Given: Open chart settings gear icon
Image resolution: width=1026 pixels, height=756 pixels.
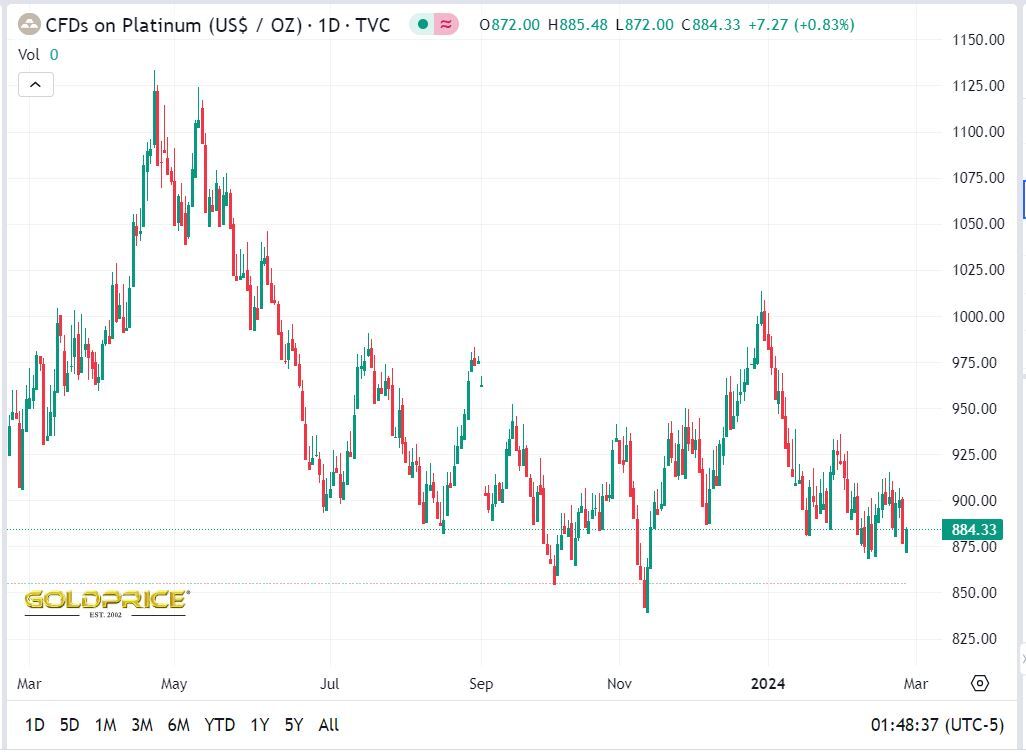Looking at the screenshot, I should pyautogui.click(x=980, y=683).
